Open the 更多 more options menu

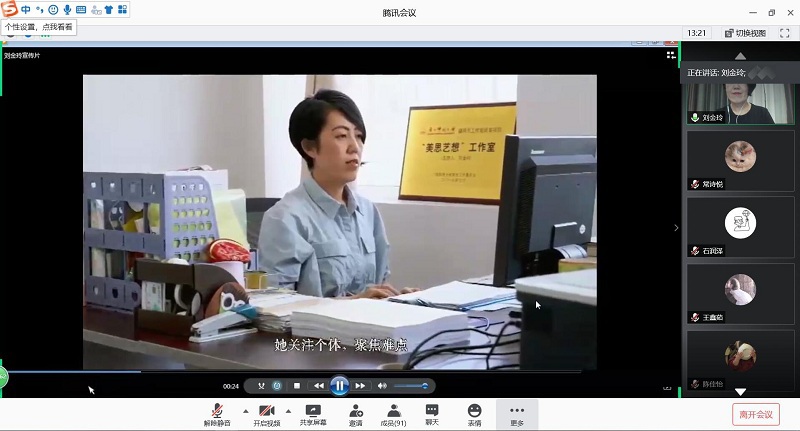click(517, 415)
